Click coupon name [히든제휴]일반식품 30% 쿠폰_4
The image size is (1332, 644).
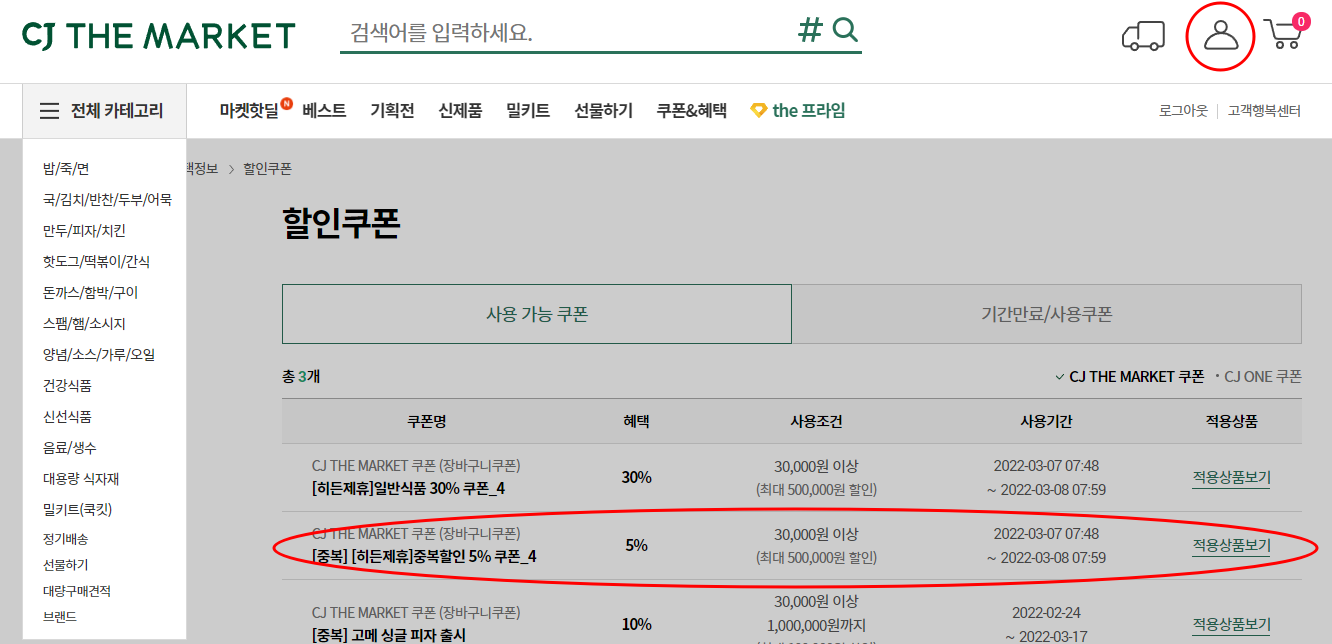click(409, 488)
